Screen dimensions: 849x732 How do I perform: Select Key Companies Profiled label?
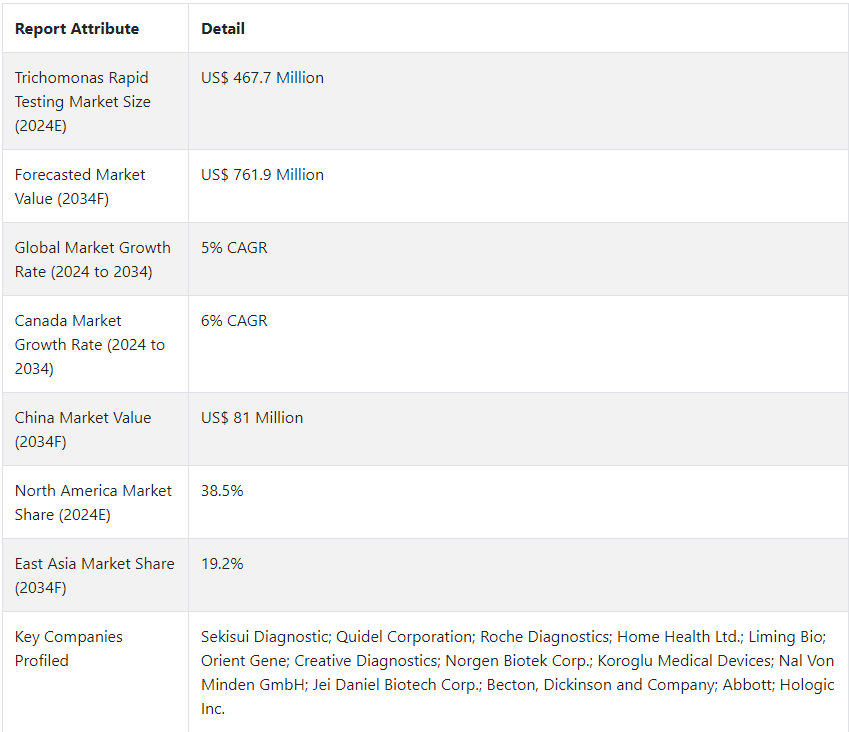pos(68,649)
